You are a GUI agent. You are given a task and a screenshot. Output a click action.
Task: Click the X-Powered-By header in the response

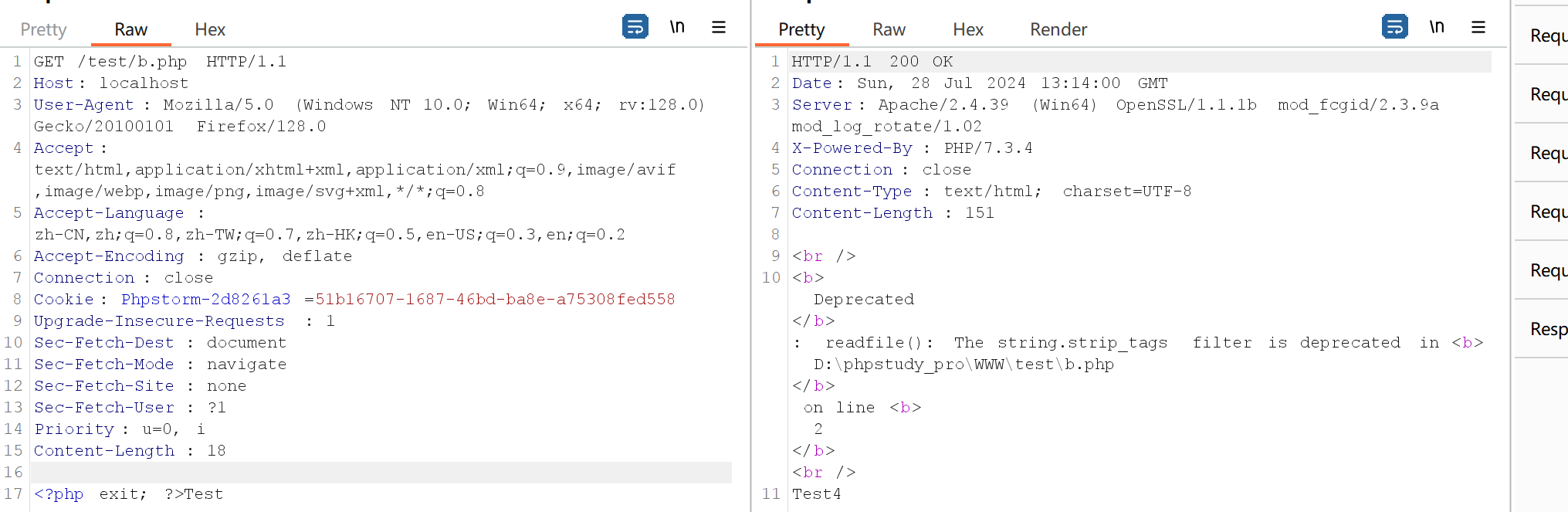(x=852, y=148)
